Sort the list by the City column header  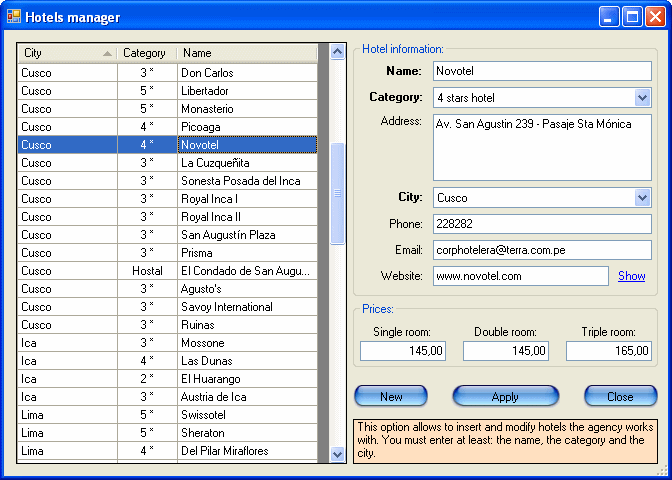click(67, 53)
